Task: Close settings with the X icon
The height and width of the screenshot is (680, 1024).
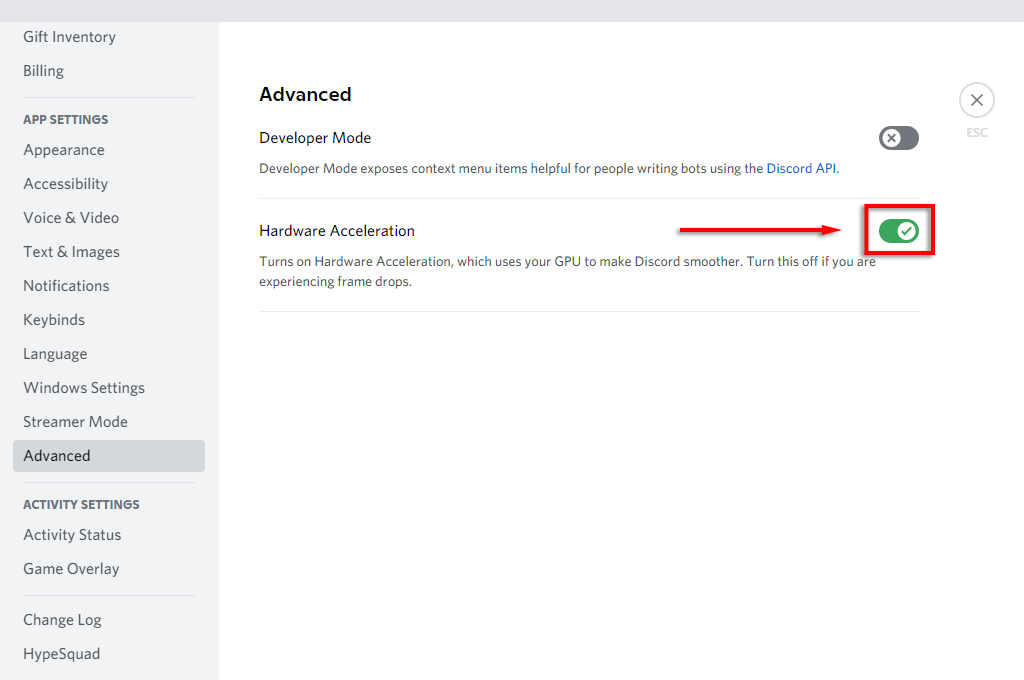Action: click(976, 100)
